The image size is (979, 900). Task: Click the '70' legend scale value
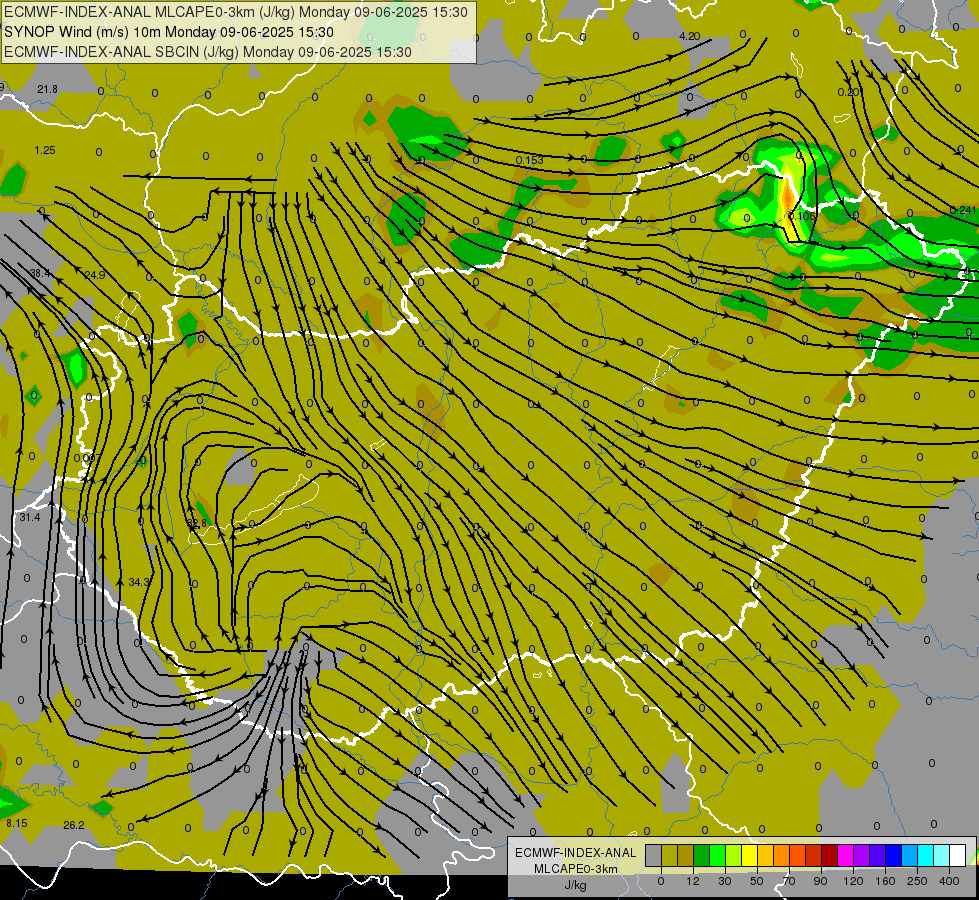click(x=789, y=881)
